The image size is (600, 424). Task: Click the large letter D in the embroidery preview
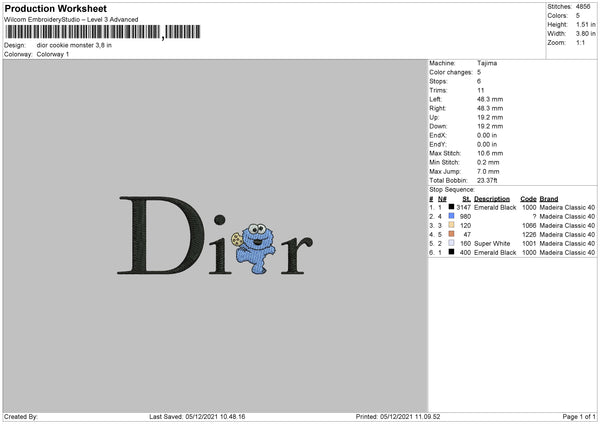[x=161, y=235]
